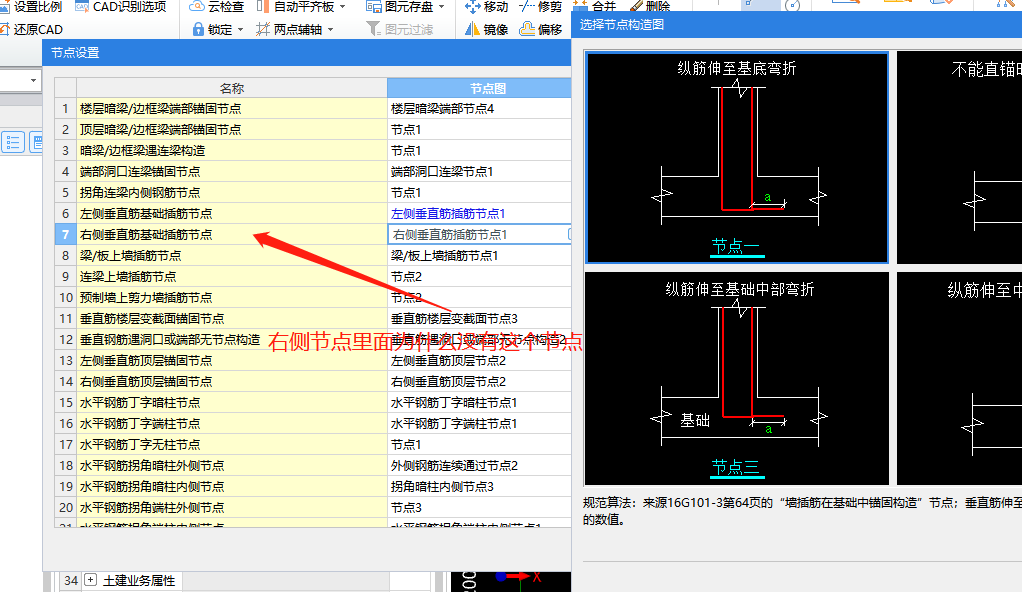Click the 左侧垂直筋顶层节点2 cell
The width and height of the screenshot is (1022, 592).
point(479,361)
